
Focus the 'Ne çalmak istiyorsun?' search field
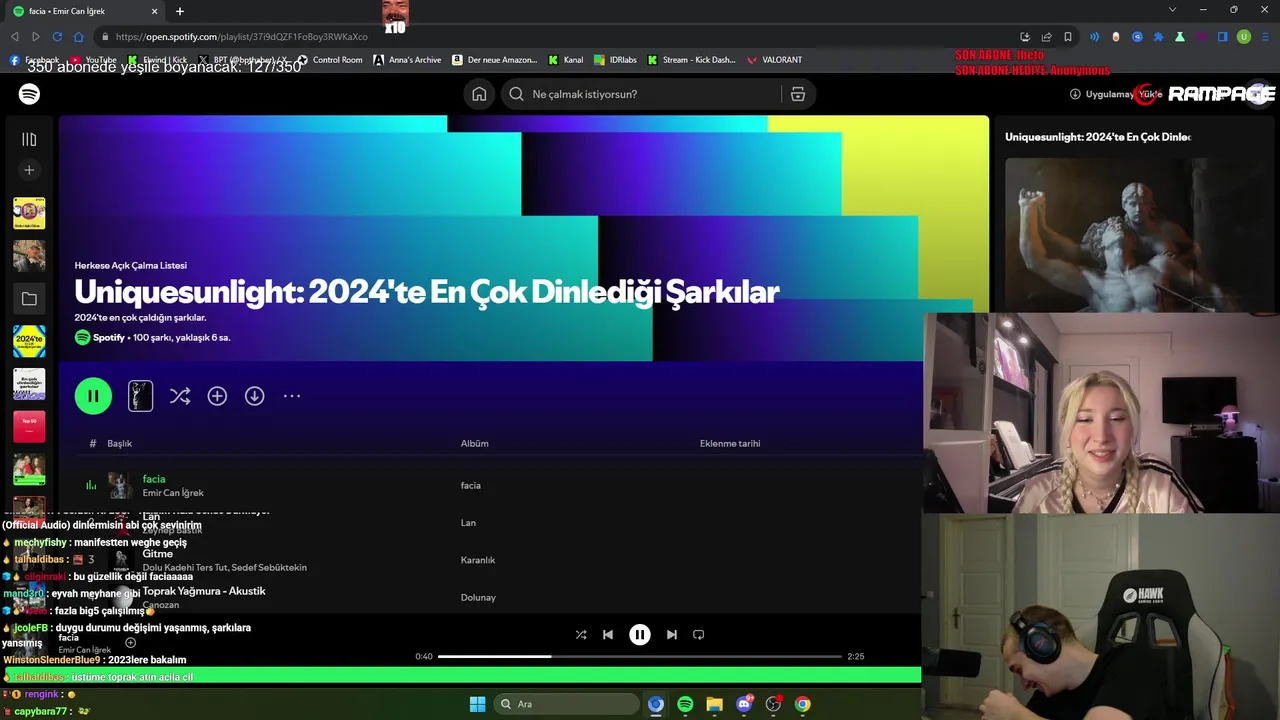click(640, 94)
